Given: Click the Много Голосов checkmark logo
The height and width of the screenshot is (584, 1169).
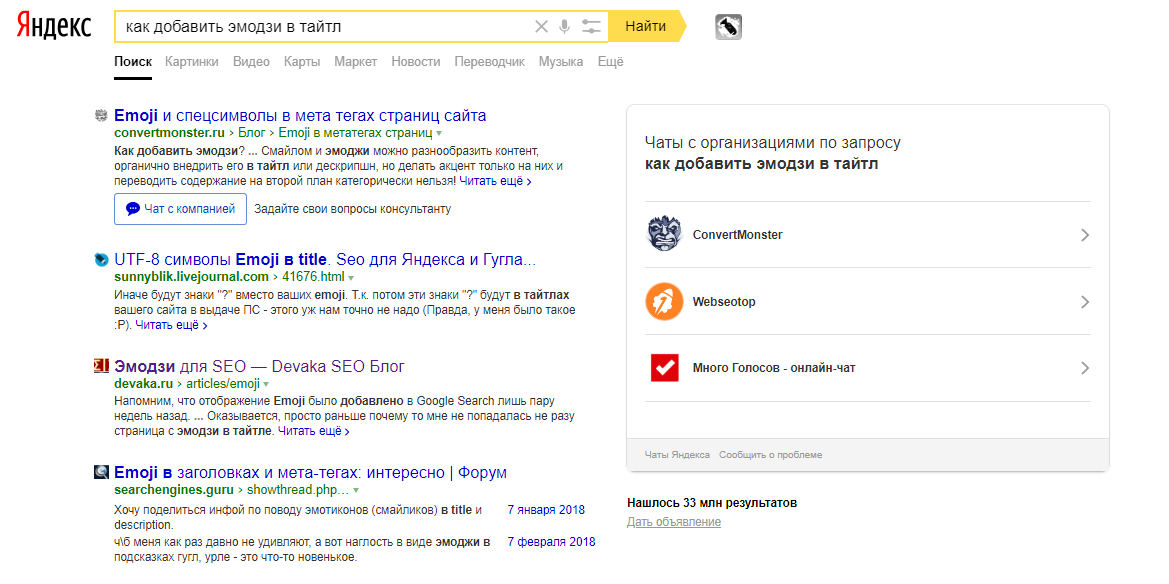Looking at the screenshot, I should (x=664, y=368).
